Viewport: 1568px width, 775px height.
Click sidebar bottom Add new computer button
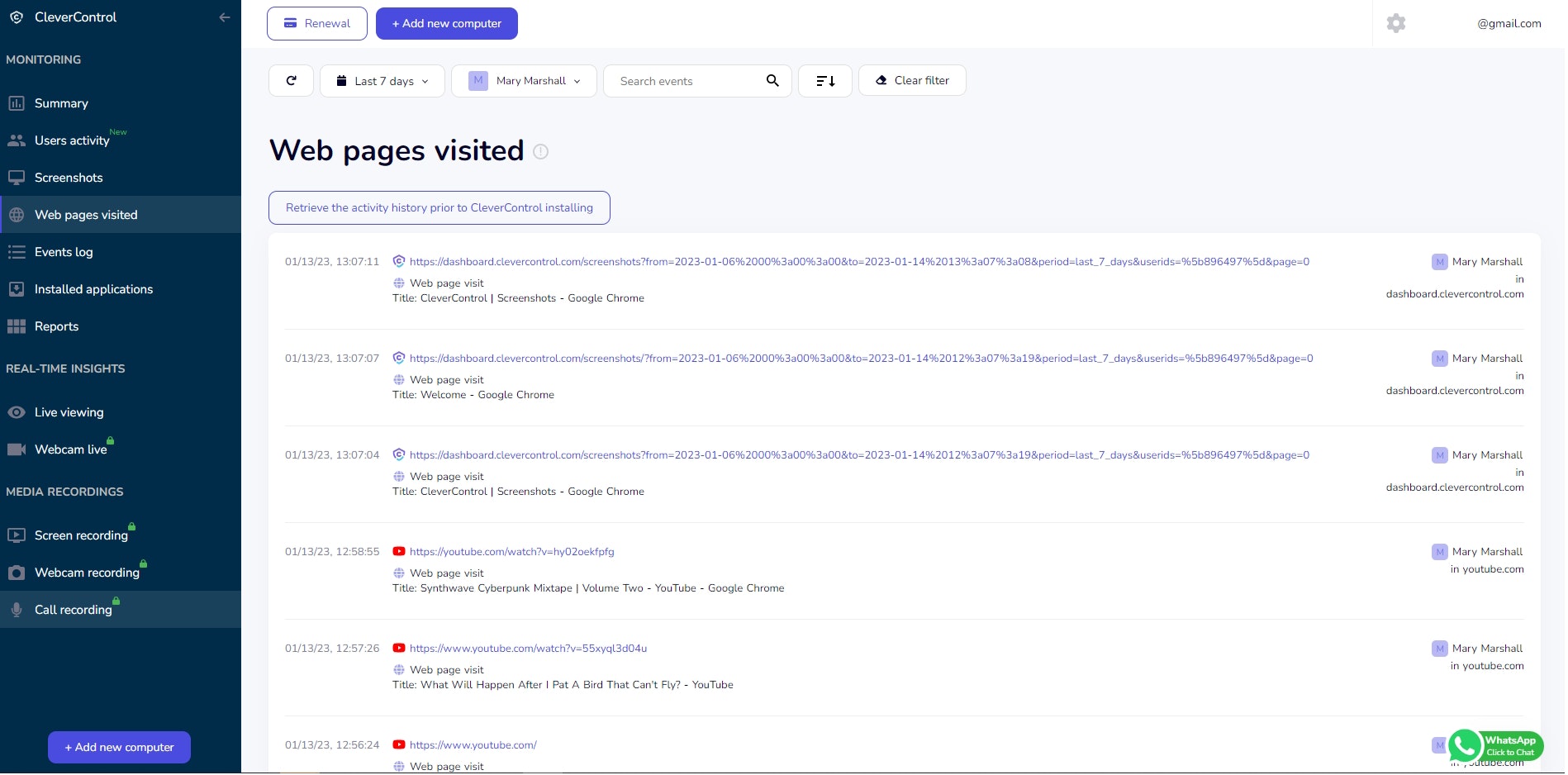pos(119,748)
